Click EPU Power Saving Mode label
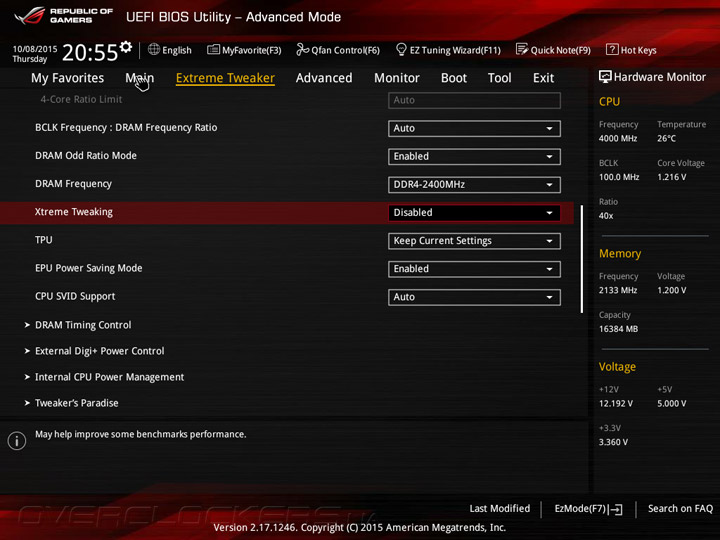The width and height of the screenshot is (720, 540). pos(89,268)
